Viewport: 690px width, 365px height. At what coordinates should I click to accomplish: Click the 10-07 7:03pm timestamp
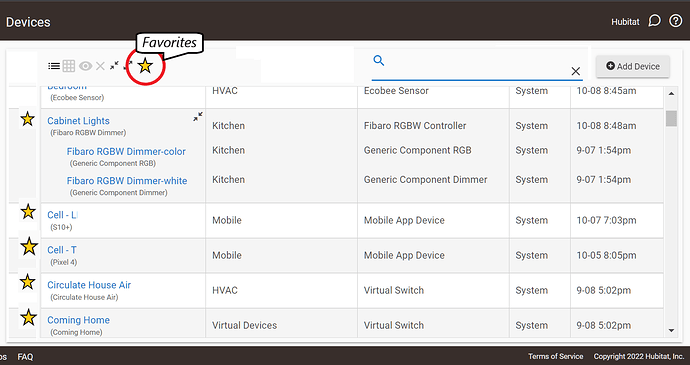[606, 220]
